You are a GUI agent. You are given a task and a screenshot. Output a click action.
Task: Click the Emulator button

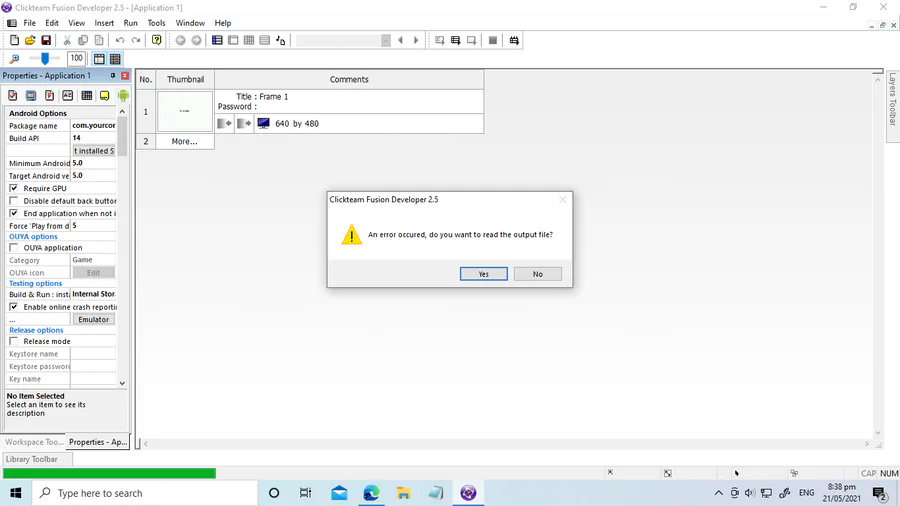[94, 320]
